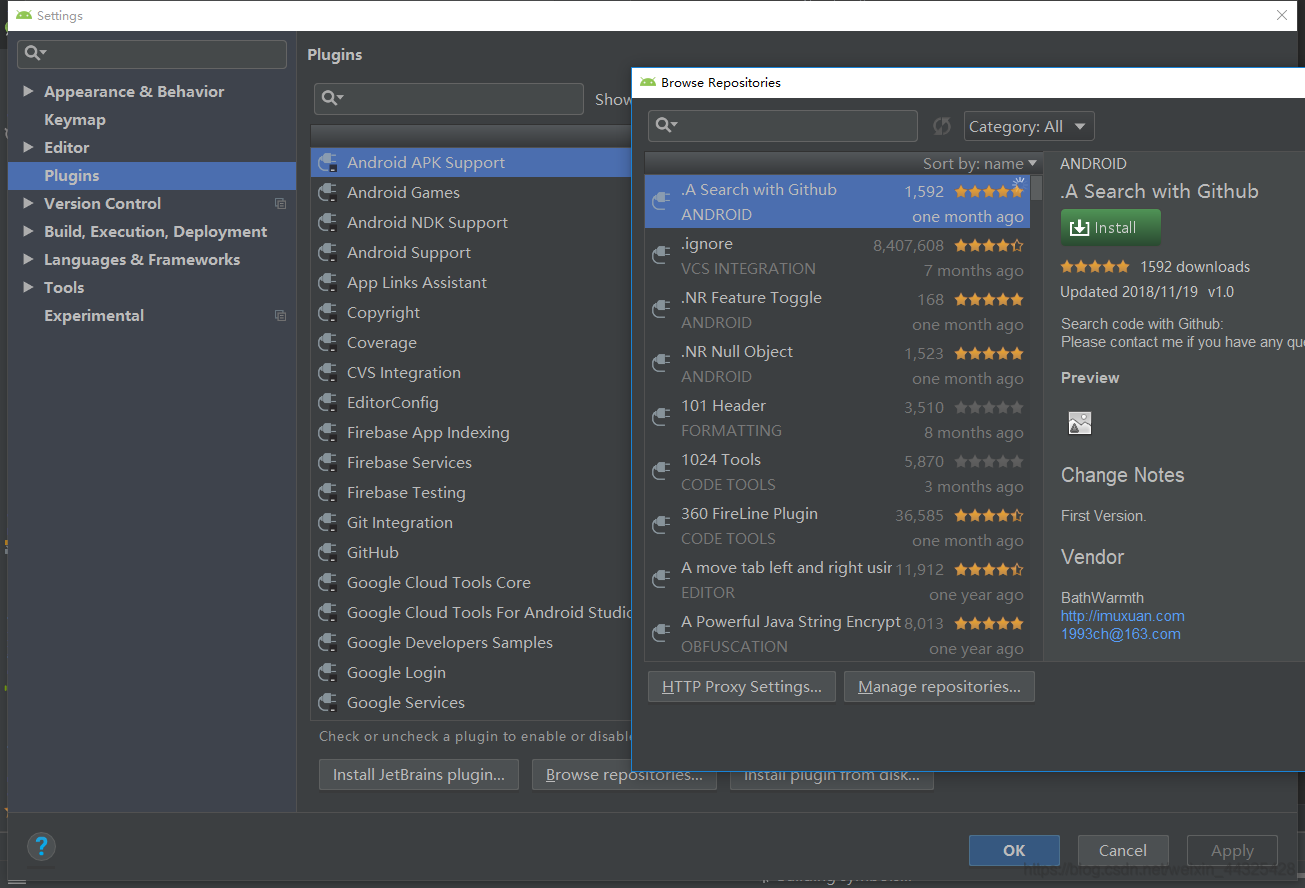Click the plugin icon beside Git Integration

(327, 522)
